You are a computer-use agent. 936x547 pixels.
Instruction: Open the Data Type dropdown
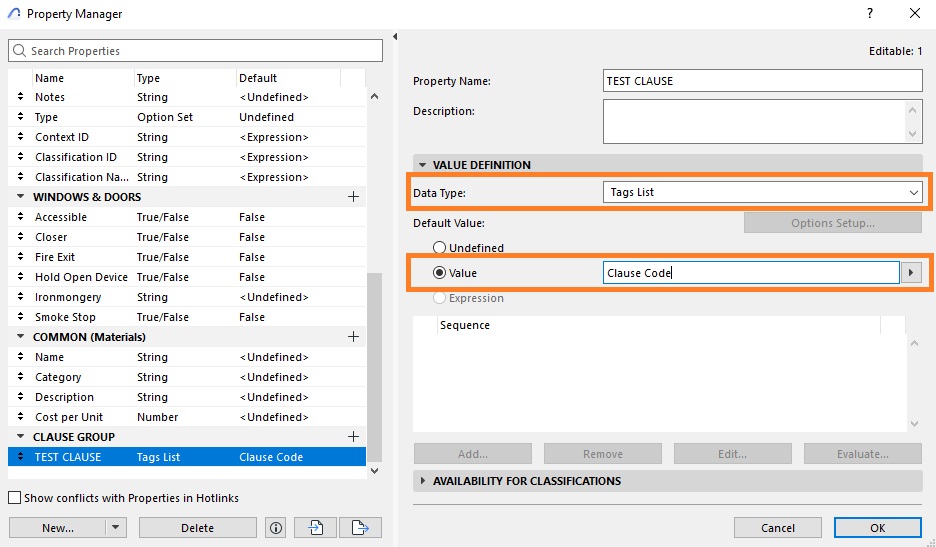click(x=762, y=192)
